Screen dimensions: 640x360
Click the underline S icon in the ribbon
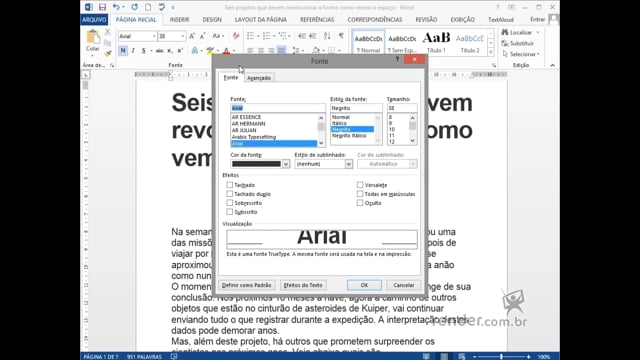point(143,51)
